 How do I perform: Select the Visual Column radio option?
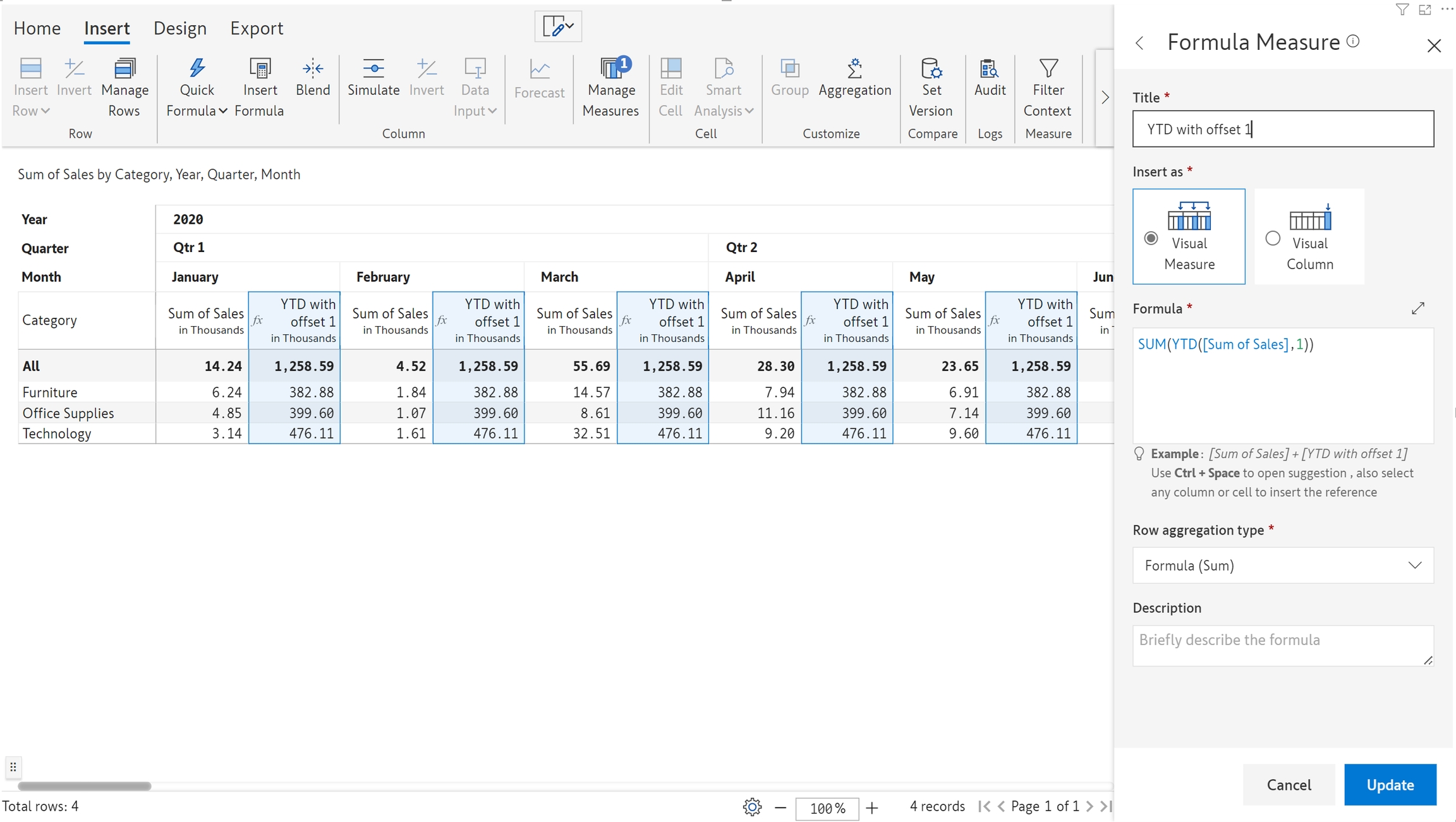click(1273, 238)
